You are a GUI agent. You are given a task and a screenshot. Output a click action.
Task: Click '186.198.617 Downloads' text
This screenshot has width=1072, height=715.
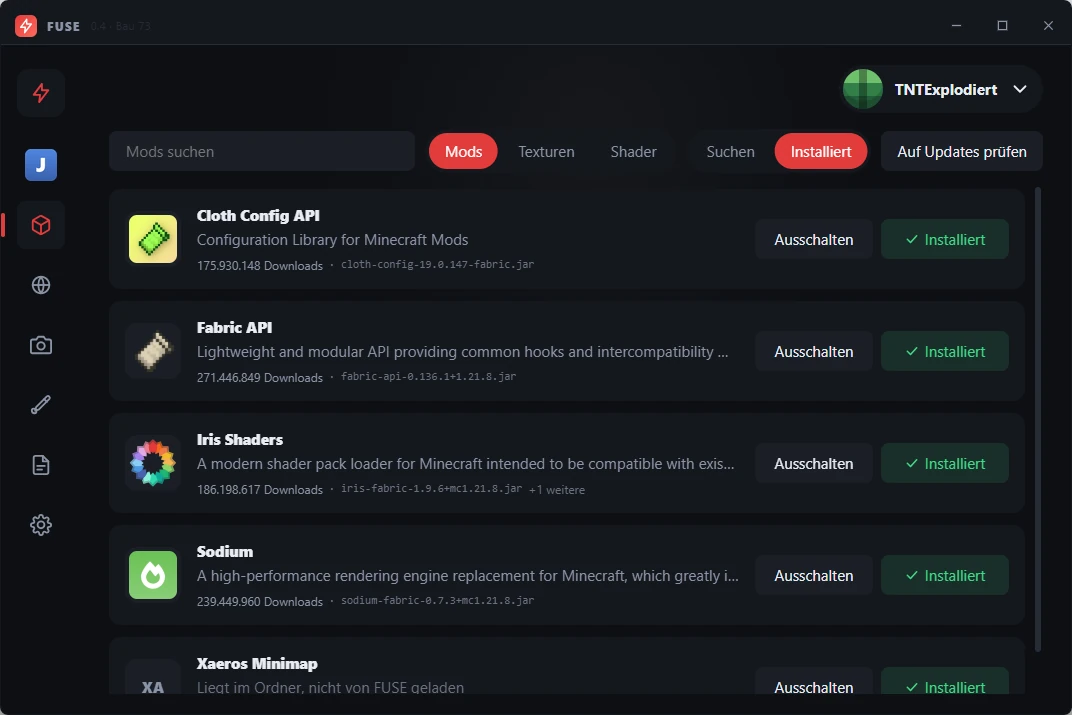260,489
